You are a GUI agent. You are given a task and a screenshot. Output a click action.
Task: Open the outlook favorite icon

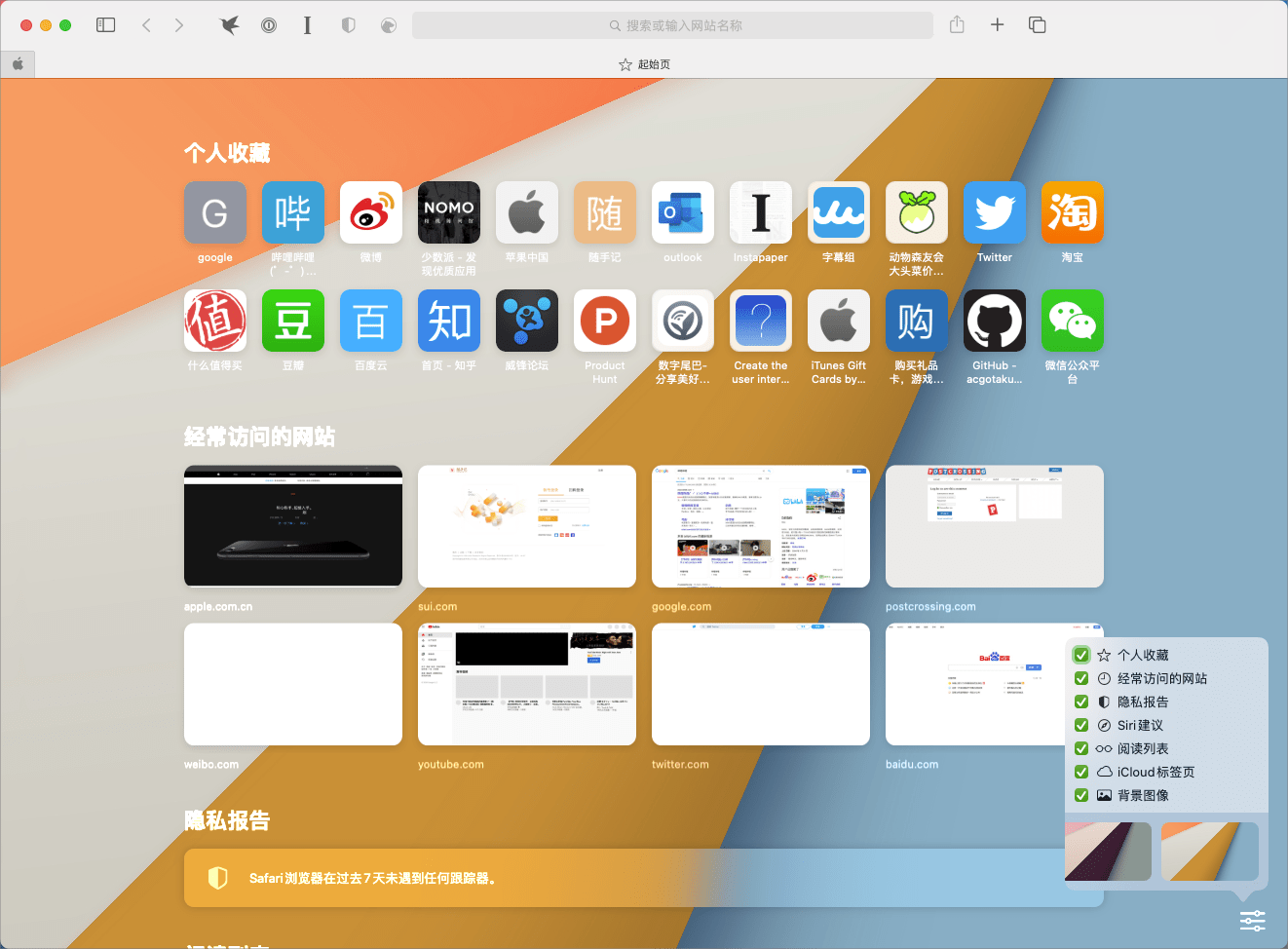[x=683, y=212]
